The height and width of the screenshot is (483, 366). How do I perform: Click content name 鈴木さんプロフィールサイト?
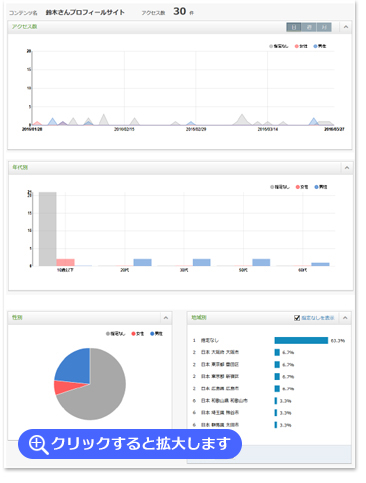[85, 13]
